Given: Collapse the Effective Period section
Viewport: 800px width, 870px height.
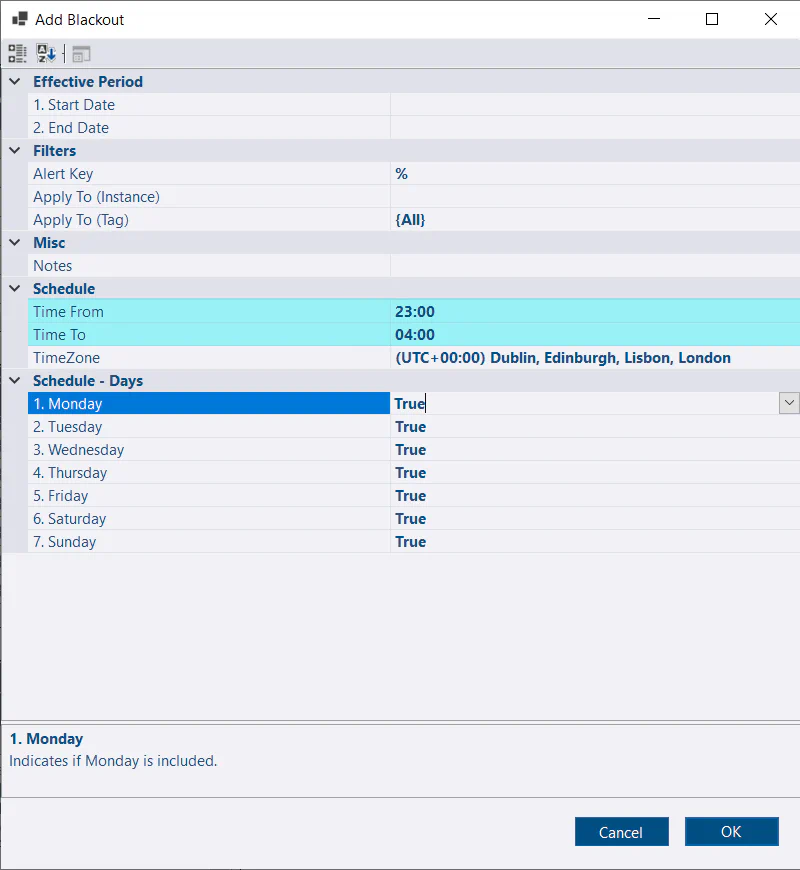Looking at the screenshot, I should coord(15,82).
